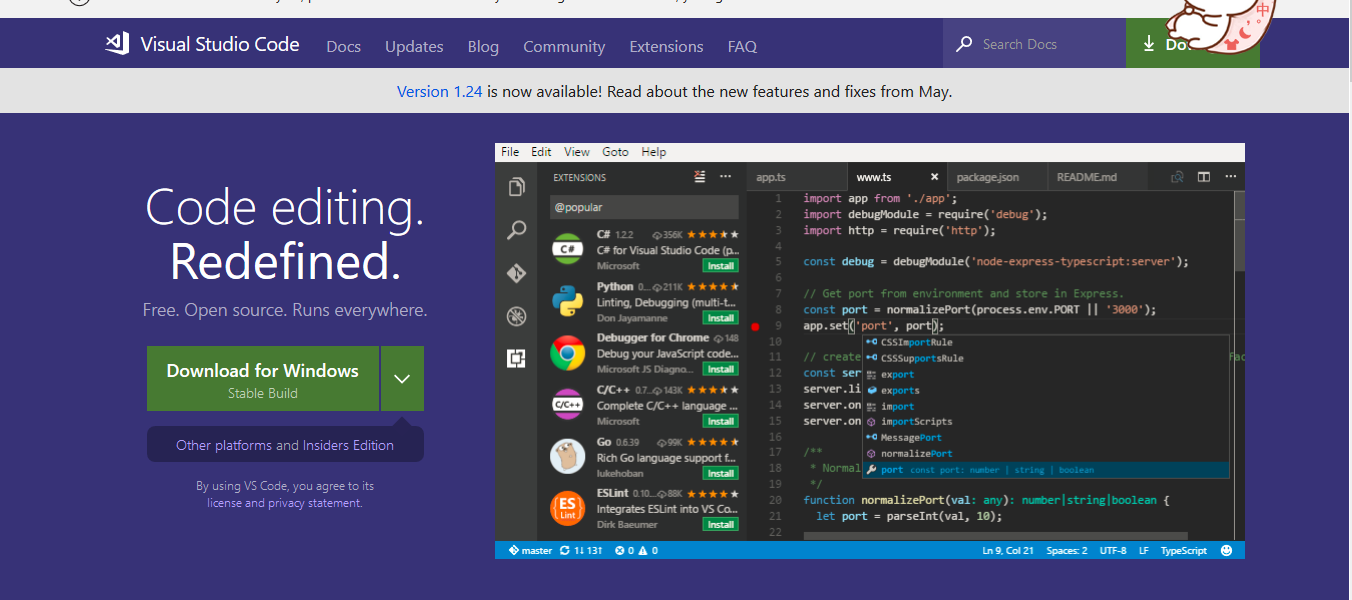Image resolution: width=1352 pixels, height=600 pixels.
Task: Click the smiley feedback icon in status bar
Action: coord(1227,550)
